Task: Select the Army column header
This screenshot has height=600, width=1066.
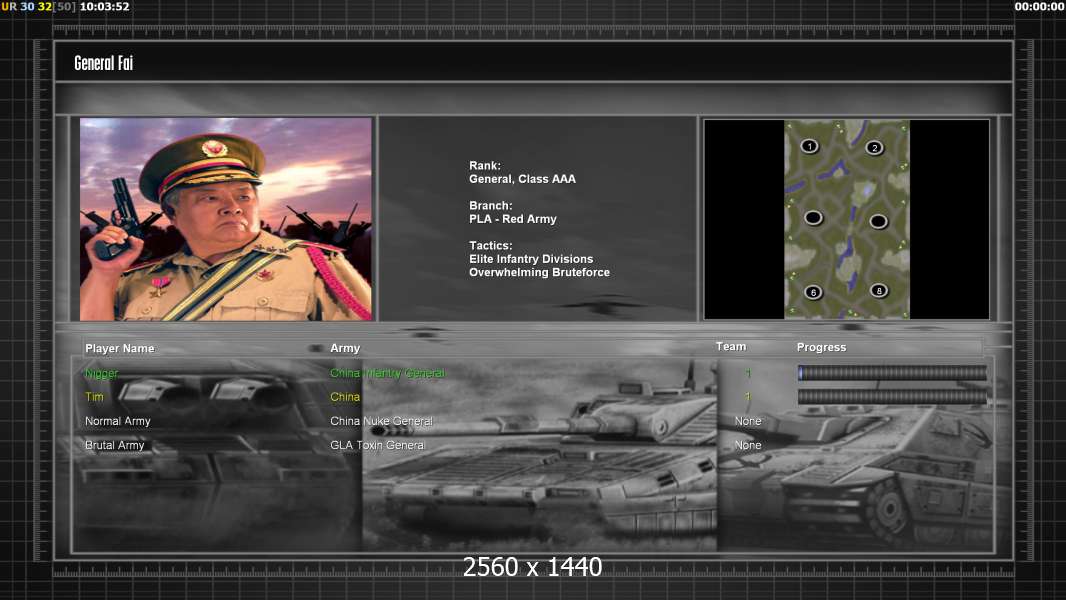Action: click(x=345, y=348)
